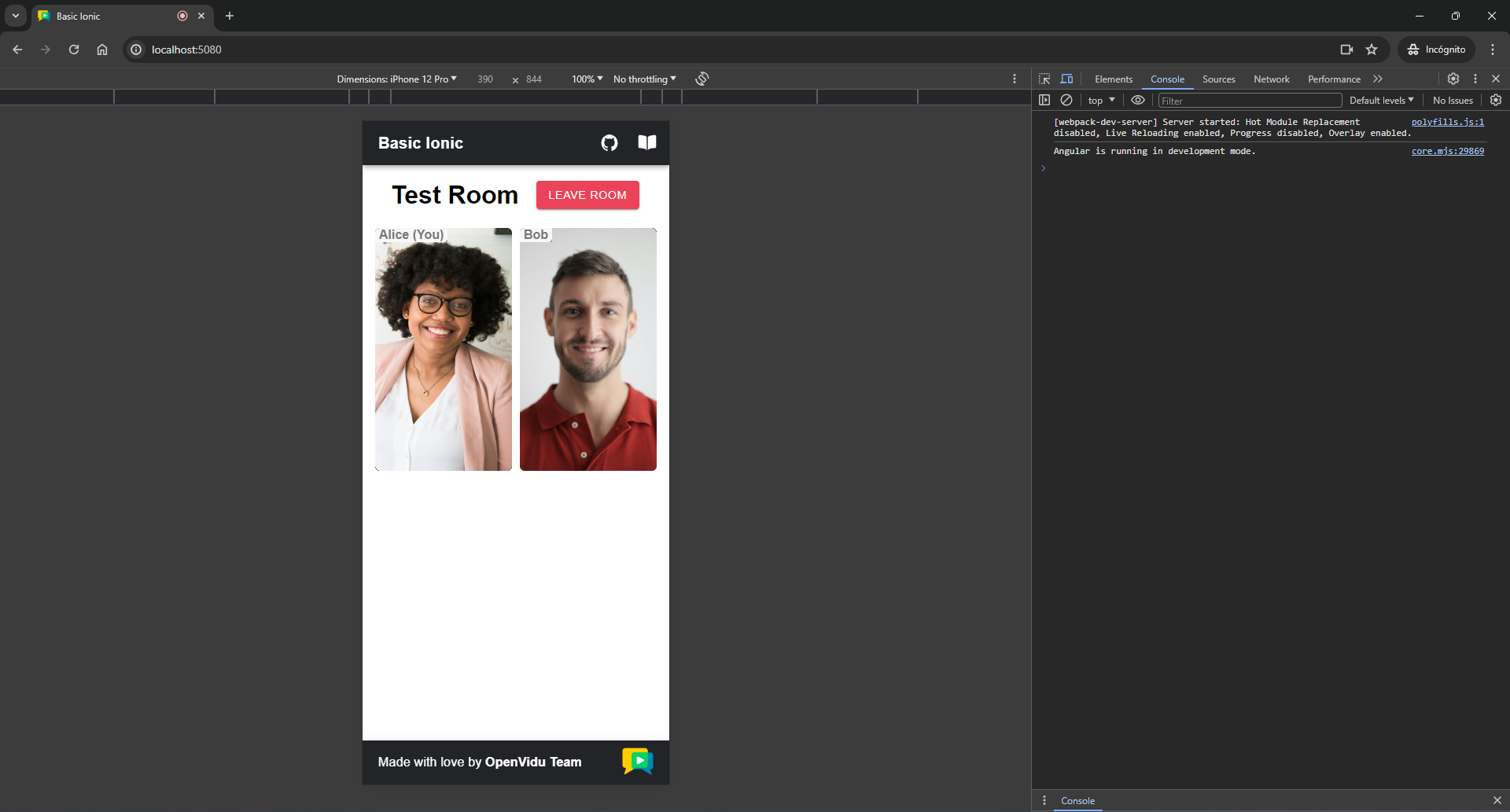Screen dimensions: 1510x812
Task: Open the polyfills.js:1 source link
Action: (1447, 122)
